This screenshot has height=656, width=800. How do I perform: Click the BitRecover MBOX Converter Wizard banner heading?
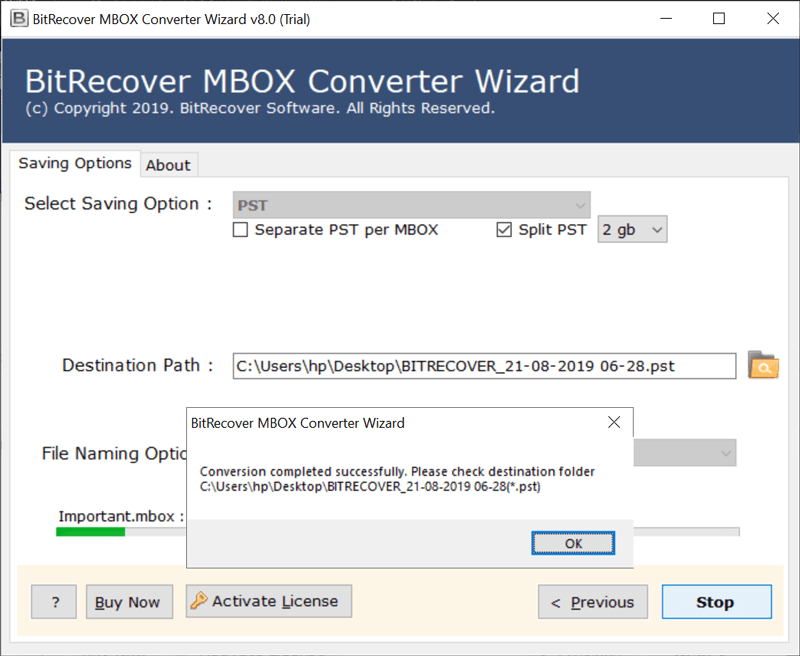tap(303, 81)
